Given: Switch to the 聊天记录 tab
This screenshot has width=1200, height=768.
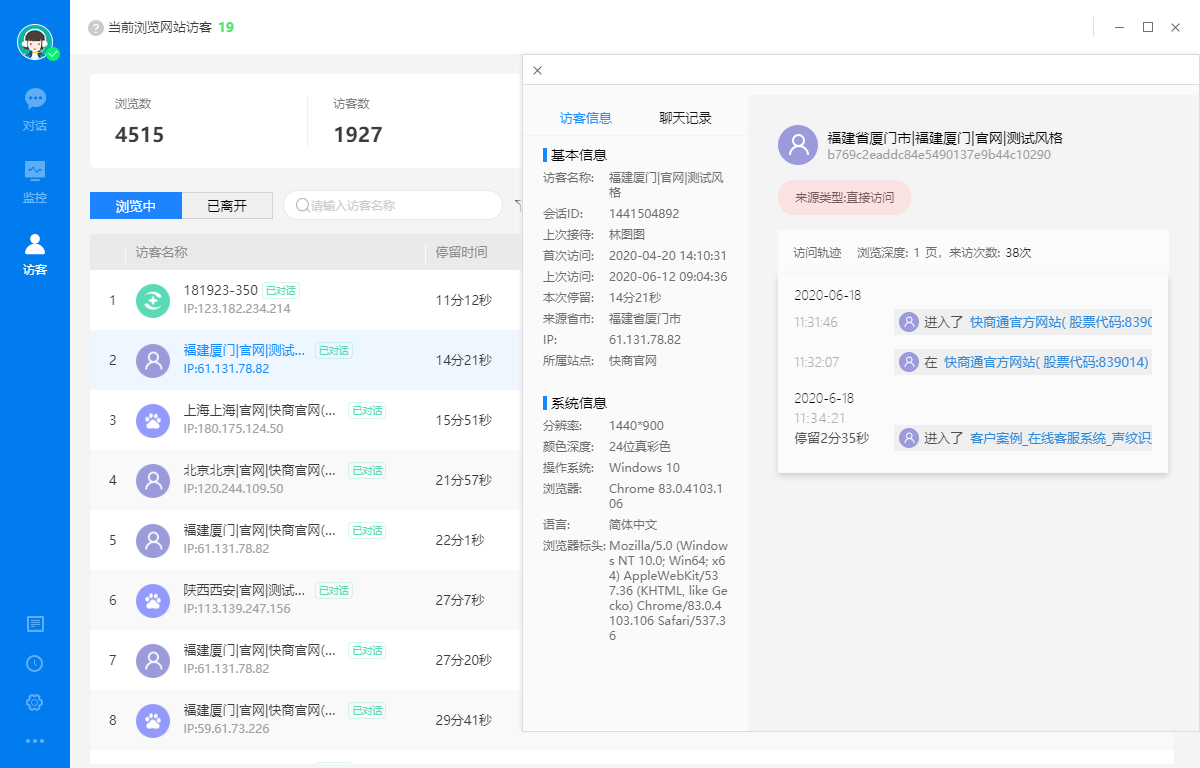Looking at the screenshot, I should pos(685,118).
